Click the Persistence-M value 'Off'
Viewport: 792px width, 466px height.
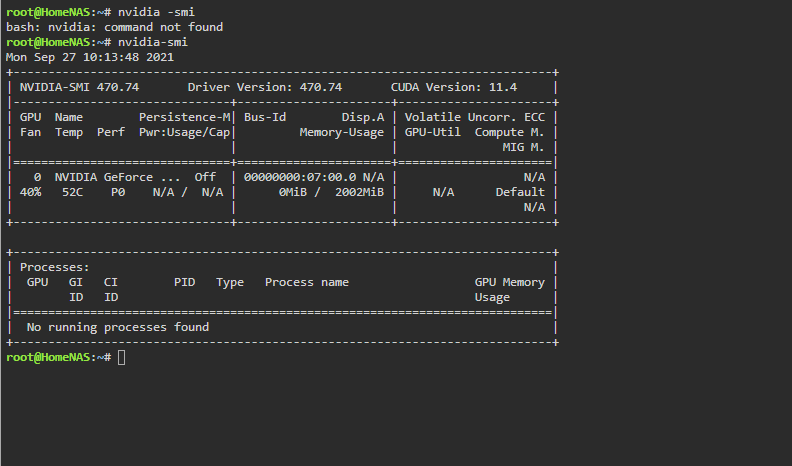(x=205, y=177)
